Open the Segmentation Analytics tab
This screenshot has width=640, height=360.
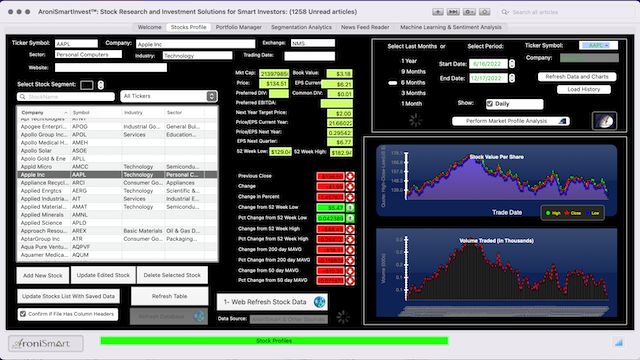[301, 27]
